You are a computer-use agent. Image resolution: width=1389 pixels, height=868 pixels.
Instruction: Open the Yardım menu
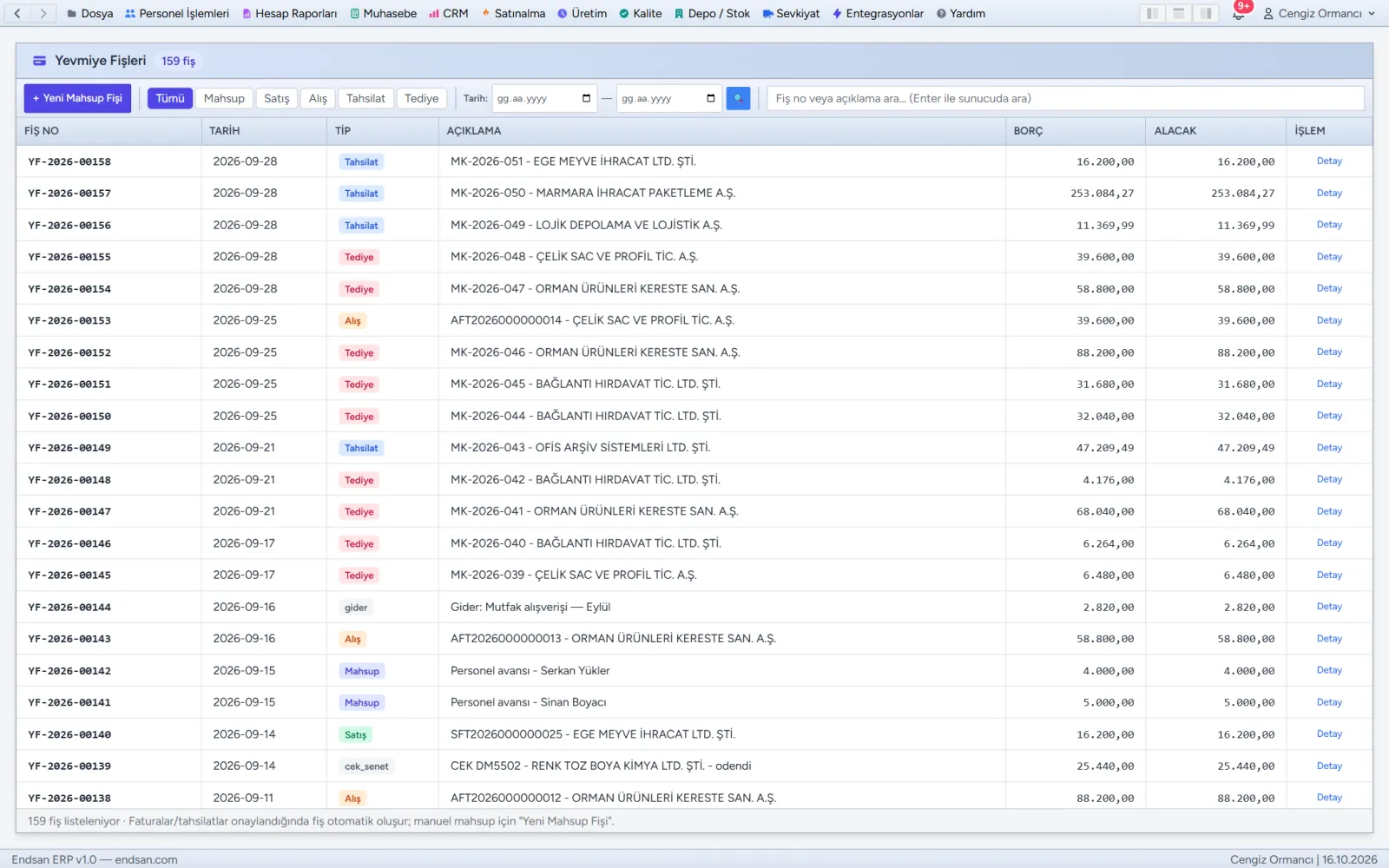click(960, 13)
